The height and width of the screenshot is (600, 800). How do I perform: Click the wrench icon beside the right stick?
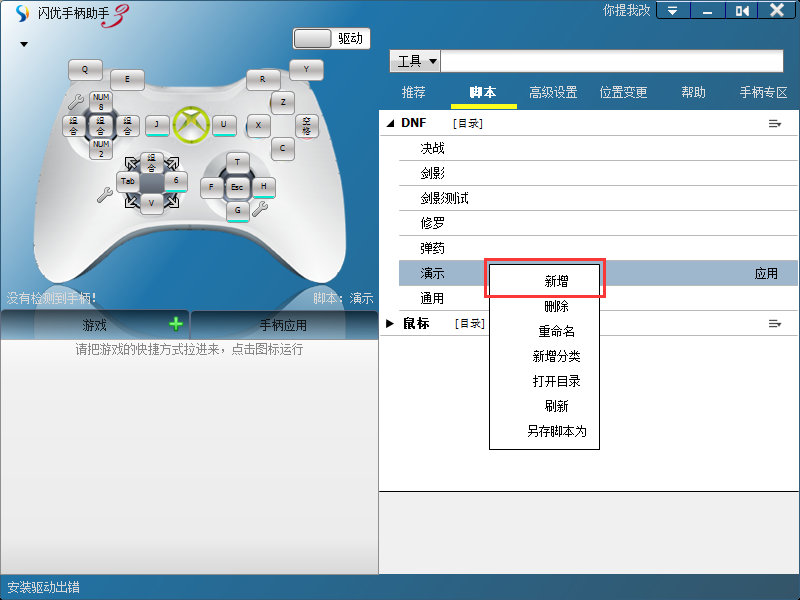coord(260,209)
